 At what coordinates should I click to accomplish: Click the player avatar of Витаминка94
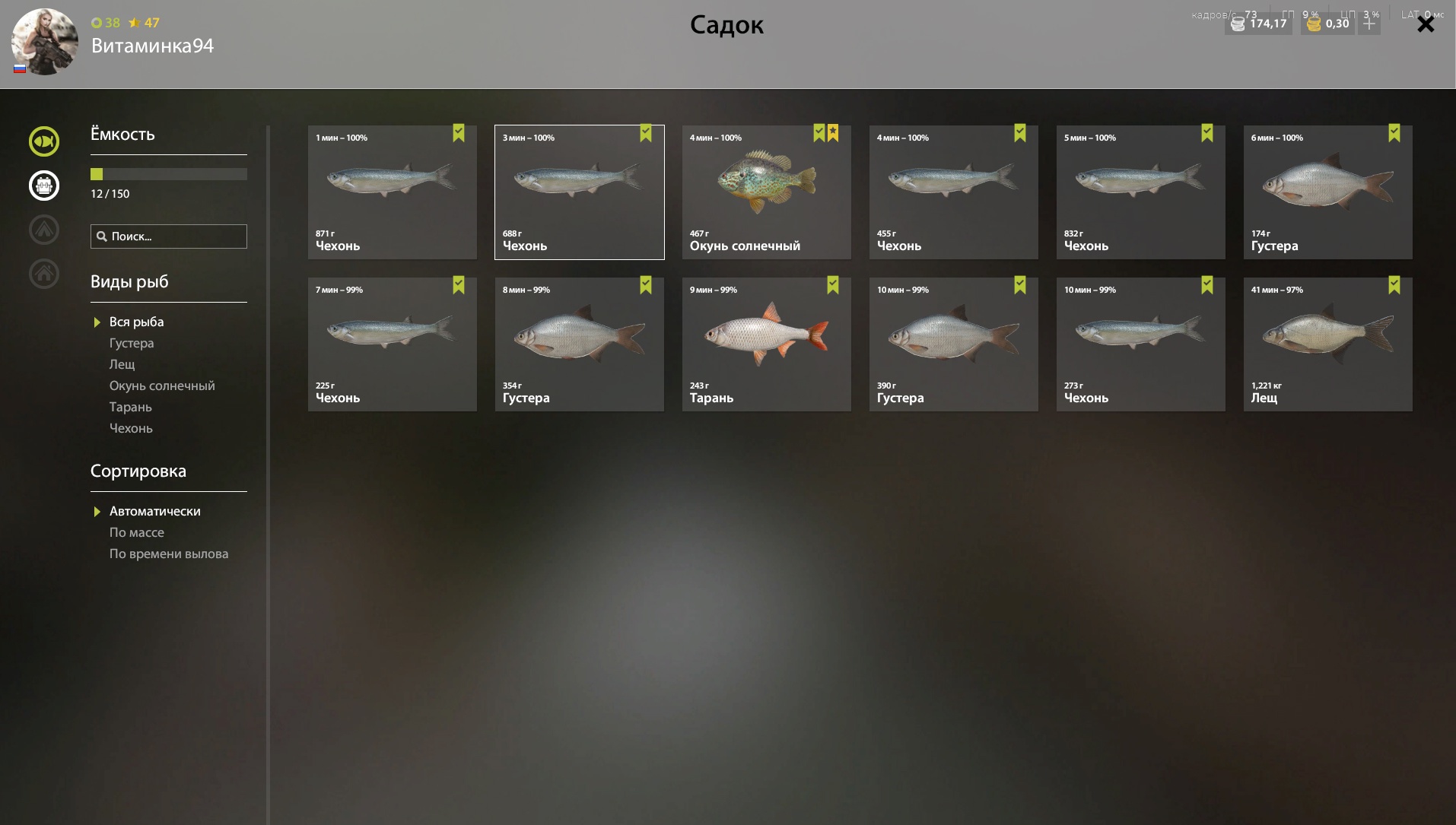pyautogui.click(x=44, y=42)
